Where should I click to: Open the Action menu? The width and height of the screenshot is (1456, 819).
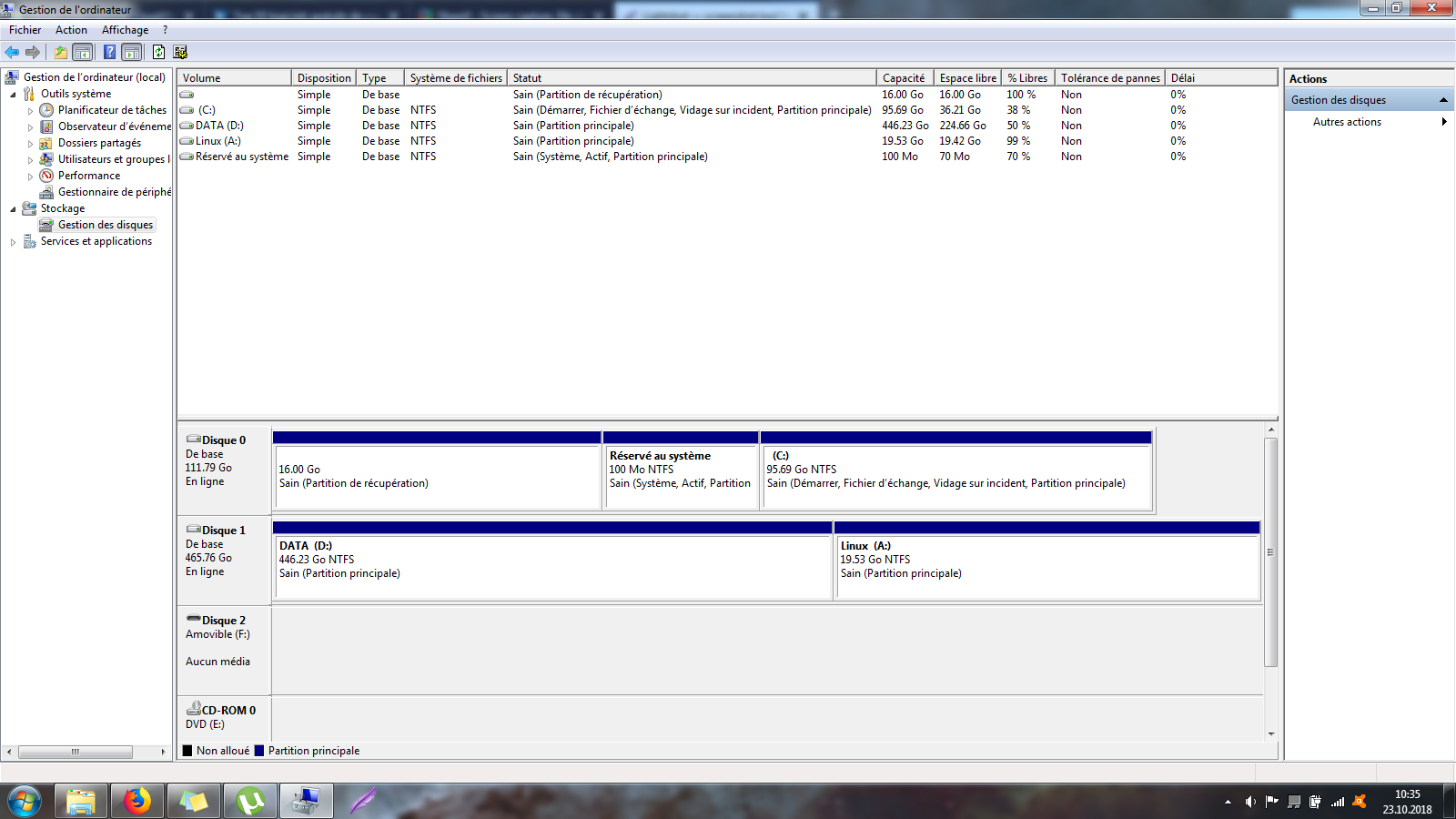point(71,30)
